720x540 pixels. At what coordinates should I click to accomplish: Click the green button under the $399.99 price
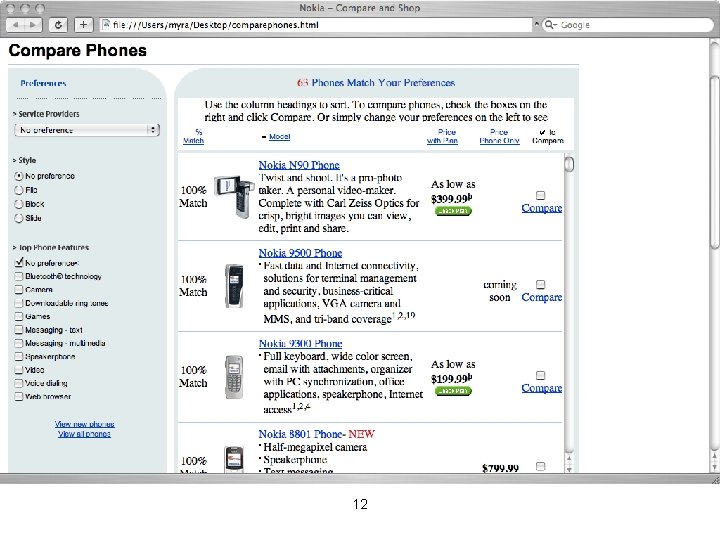[x=453, y=211]
